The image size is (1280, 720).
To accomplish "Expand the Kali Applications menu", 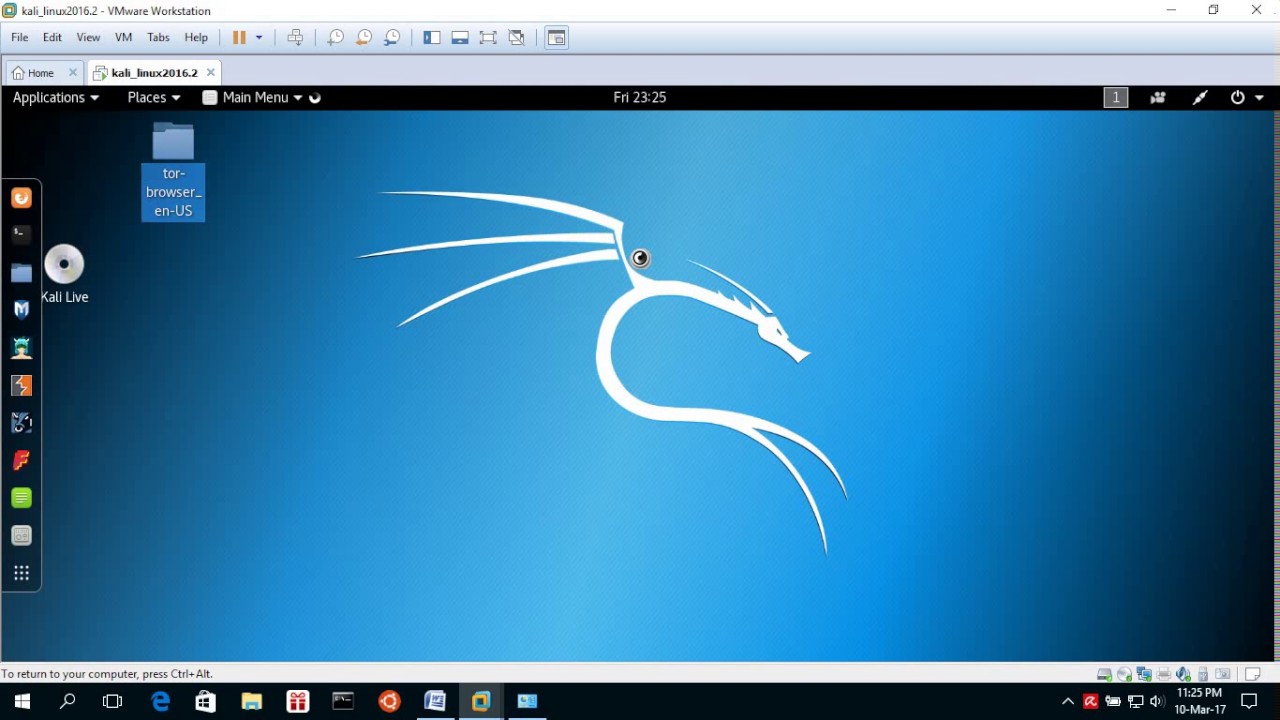I will (x=56, y=97).
